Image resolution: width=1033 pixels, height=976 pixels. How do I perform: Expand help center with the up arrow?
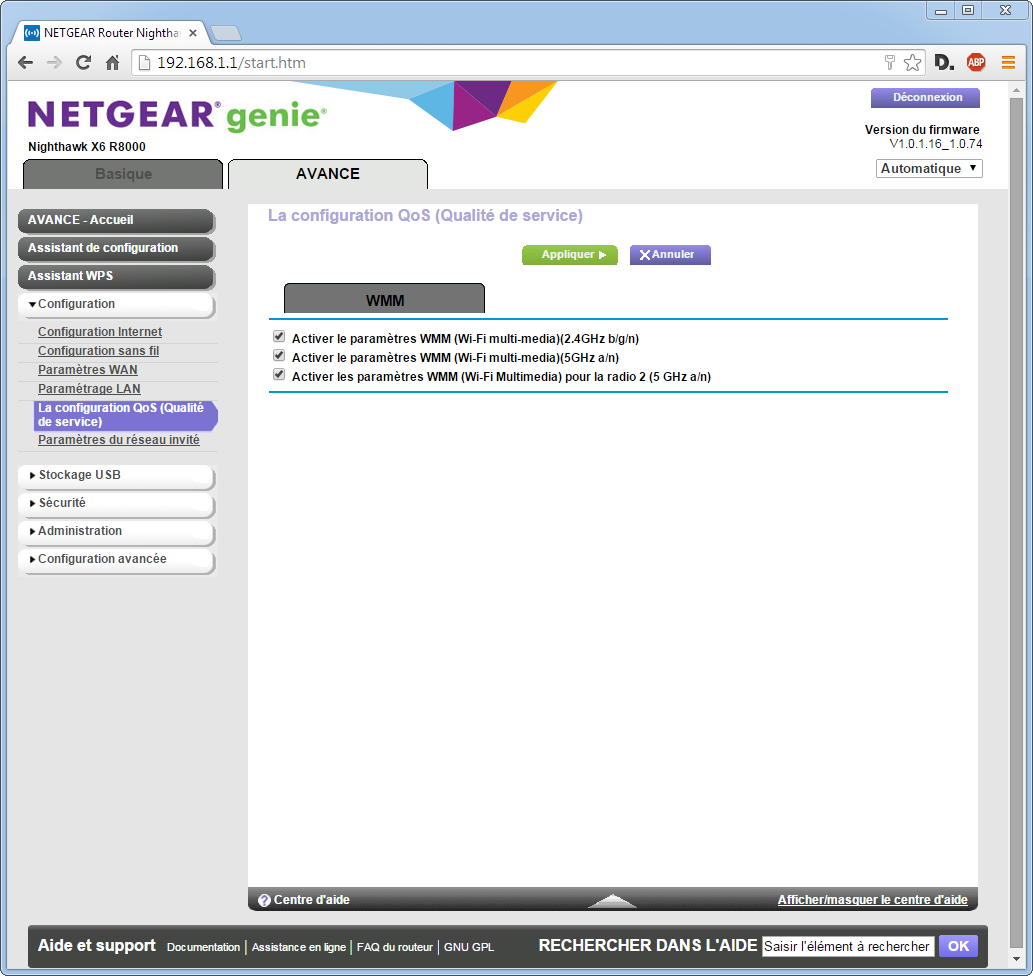(612, 901)
